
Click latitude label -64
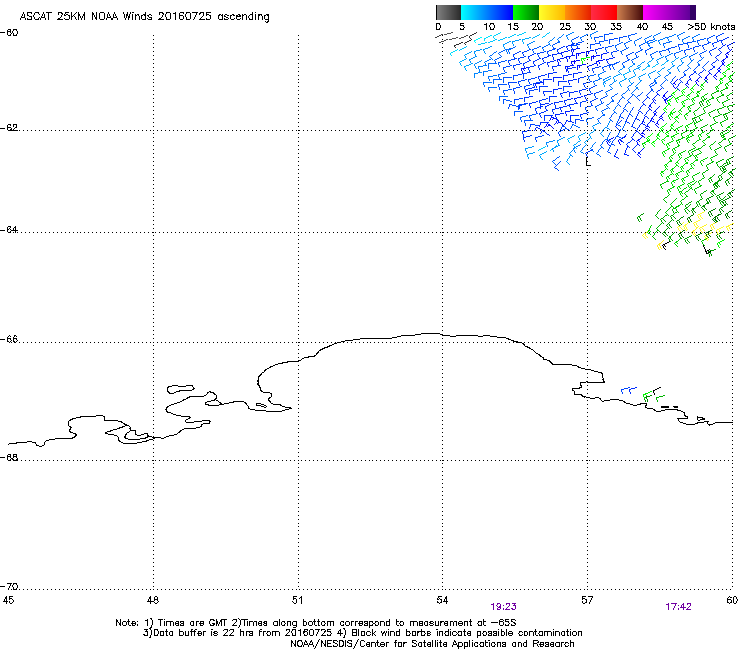tap(9, 230)
